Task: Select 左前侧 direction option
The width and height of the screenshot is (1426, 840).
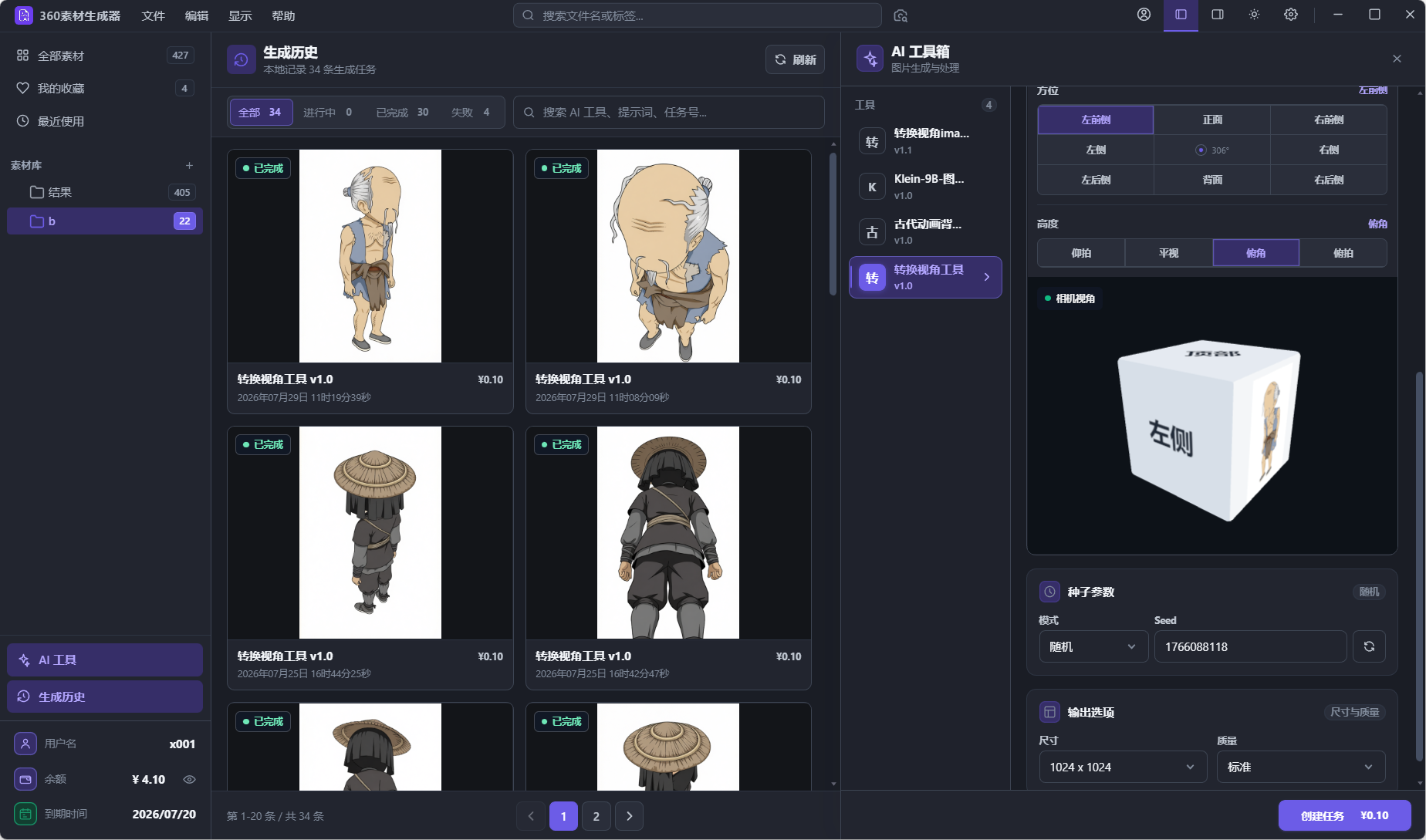Action: coord(1096,120)
